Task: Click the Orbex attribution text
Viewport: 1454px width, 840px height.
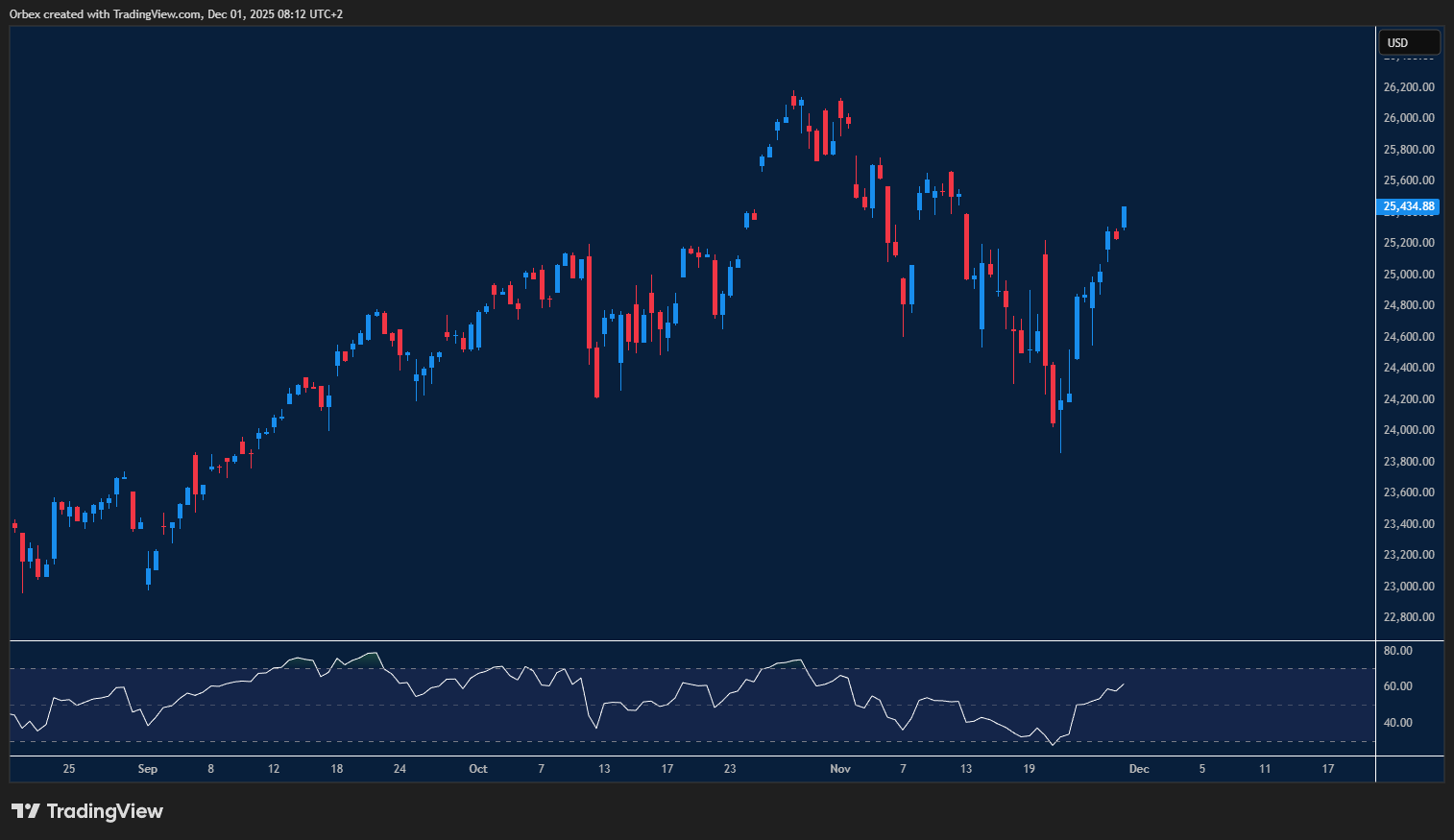Action: click(x=173, y=13)
